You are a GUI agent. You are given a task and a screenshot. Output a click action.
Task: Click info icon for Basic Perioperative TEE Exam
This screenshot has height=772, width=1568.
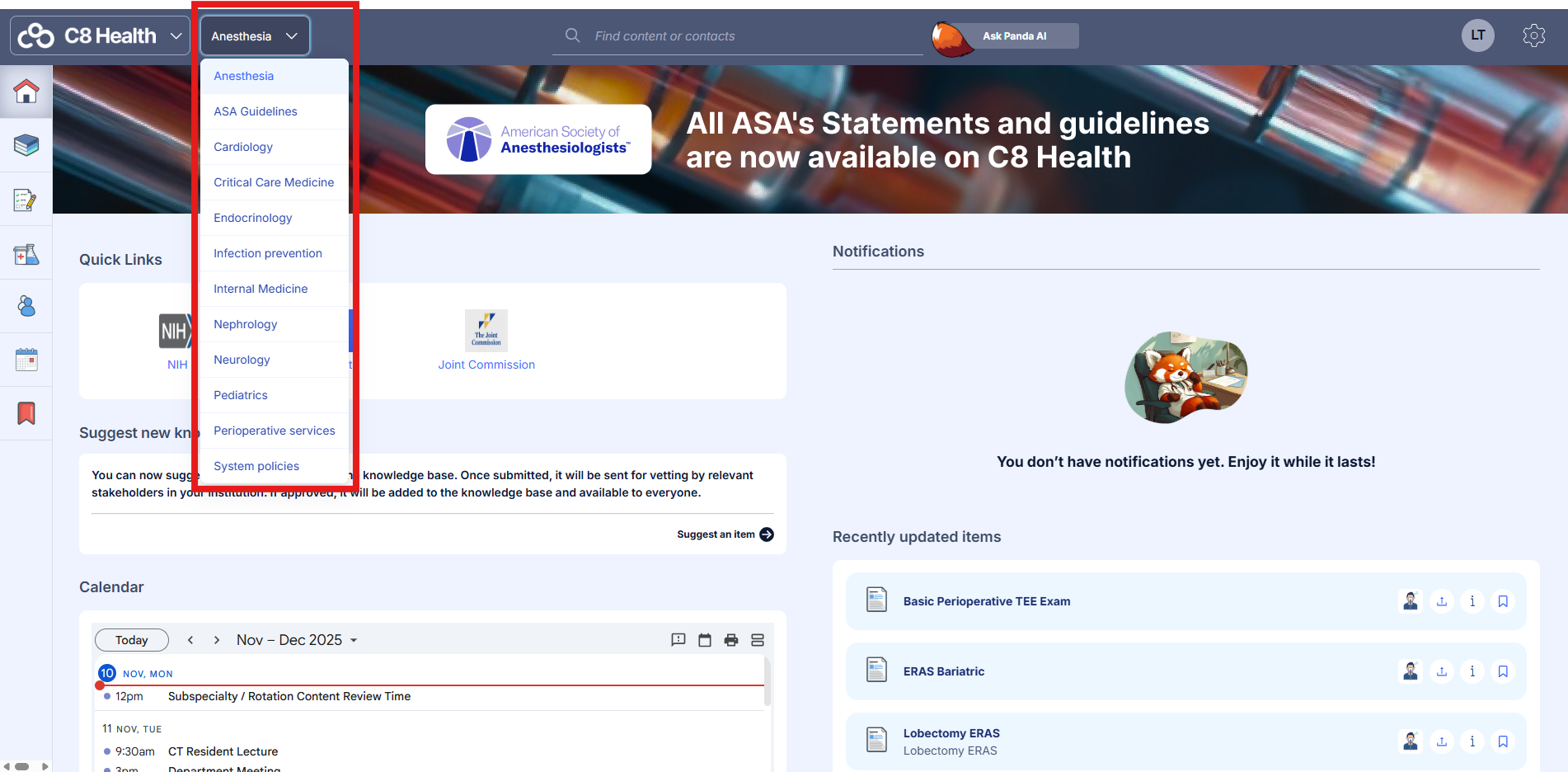tap(1472, 601)
